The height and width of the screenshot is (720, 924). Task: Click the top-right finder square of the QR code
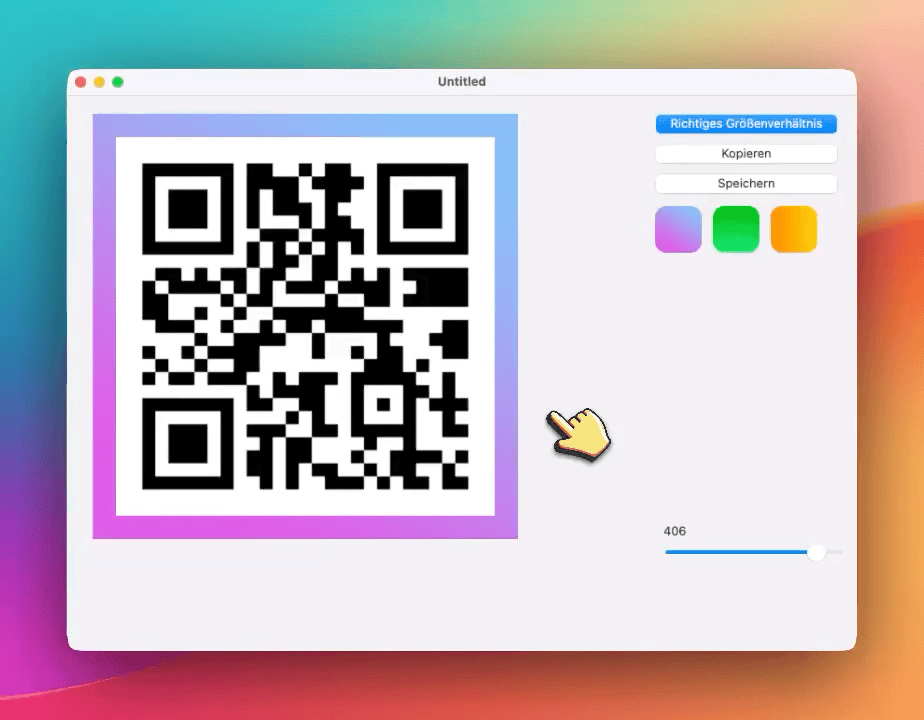coord(423,209)
